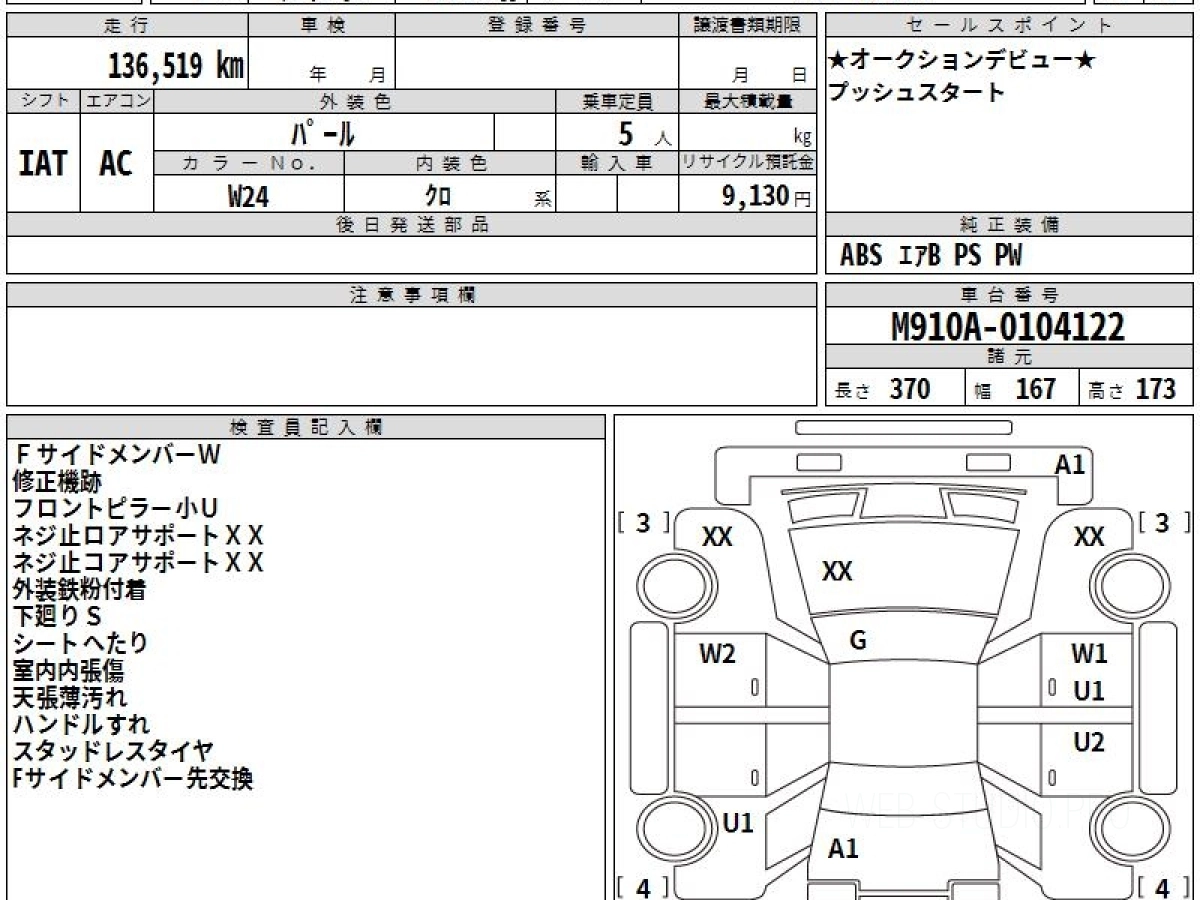Click the note 天張薄汚れ
Screen dimensions: 1200x900
[70, 697]
